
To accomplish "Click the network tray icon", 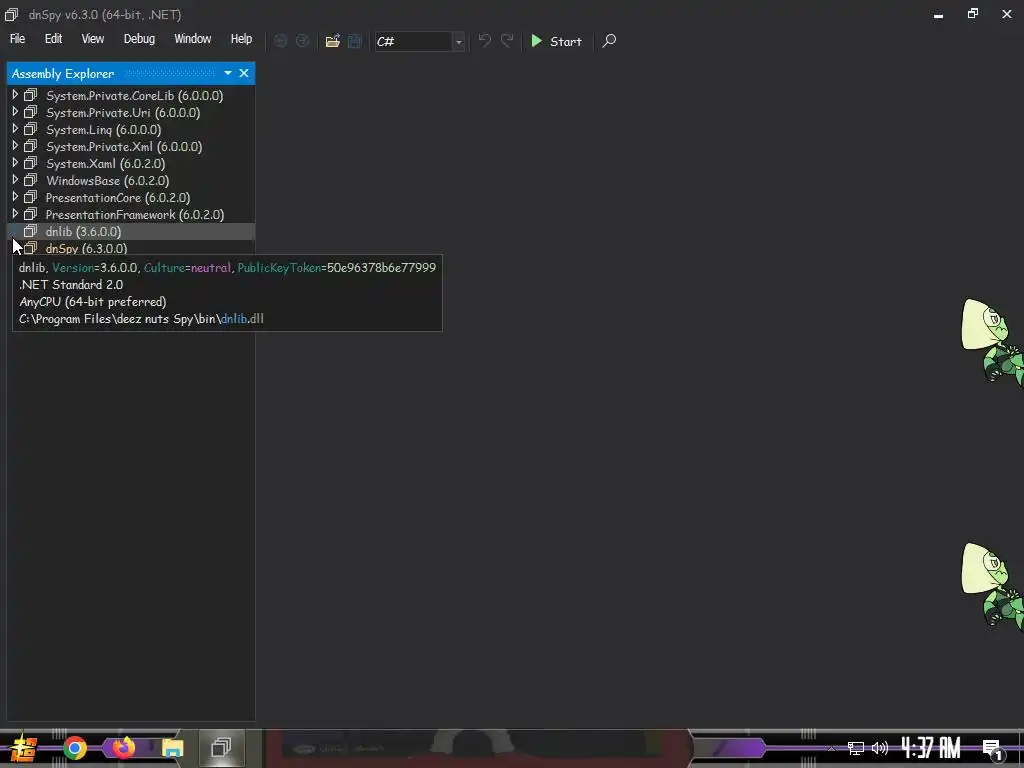I will click(x=856, y=748).
